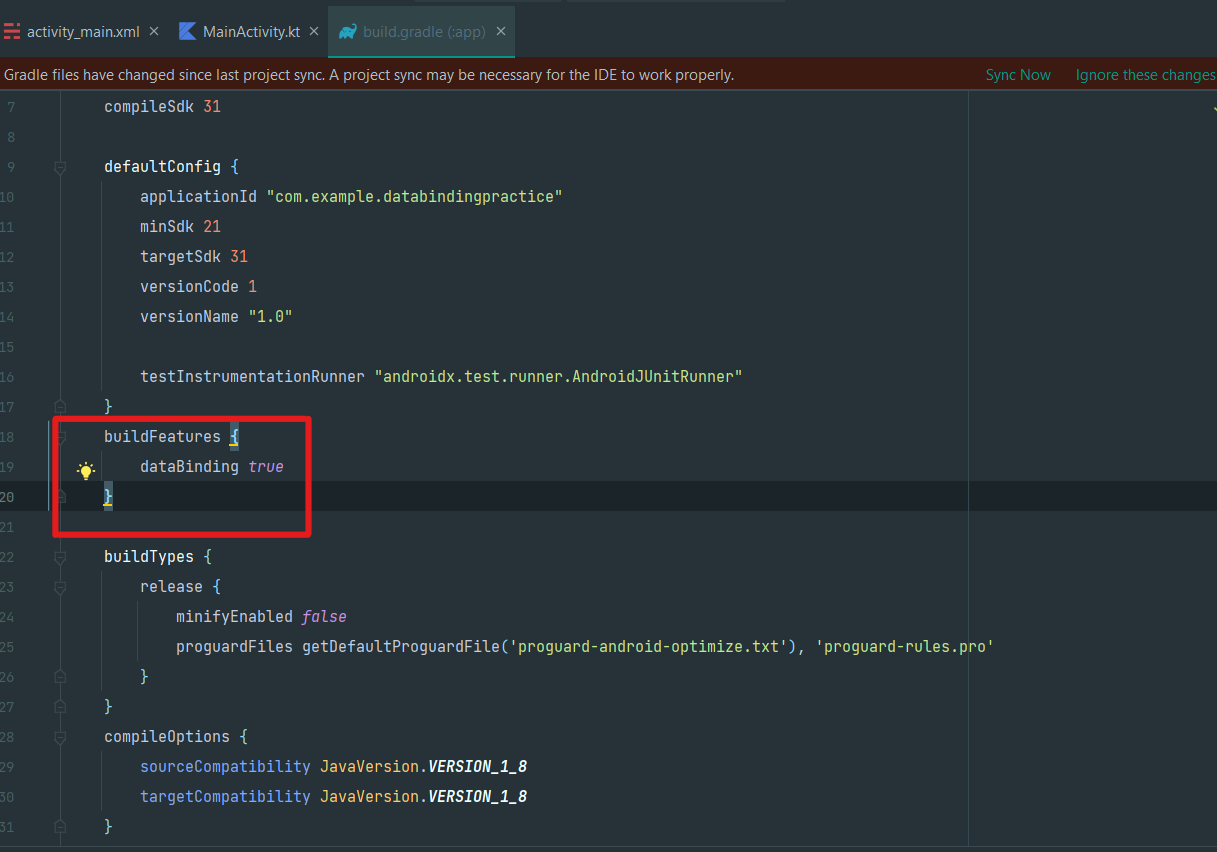The image size is (1217, 852).
Task: Collapse the buildTypes block with its gutter icon
Action: point(59,556)
